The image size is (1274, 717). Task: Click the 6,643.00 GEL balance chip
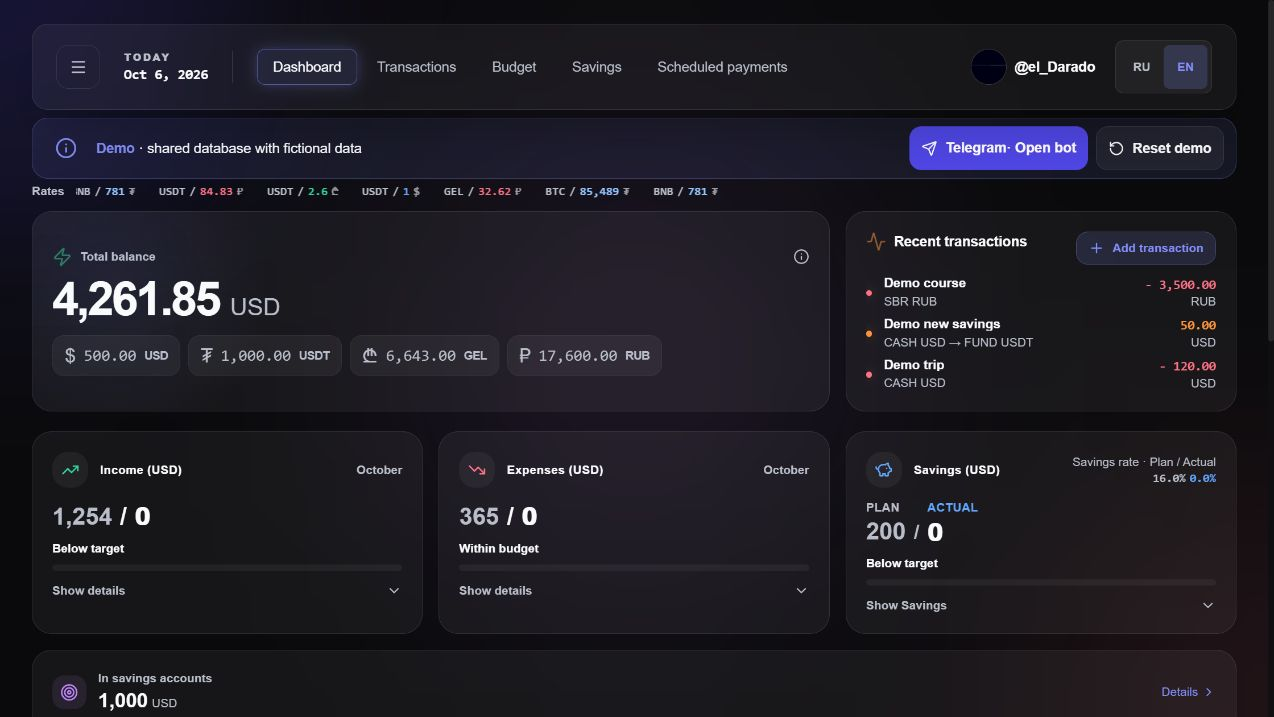424,355
